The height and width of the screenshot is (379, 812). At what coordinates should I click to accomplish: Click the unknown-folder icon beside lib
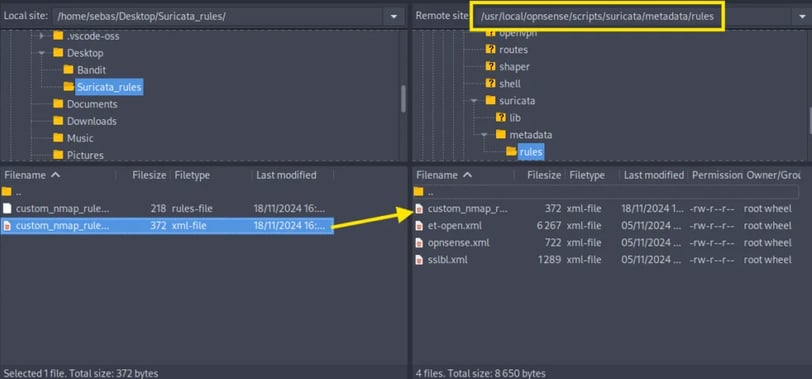[x=501, y=118]
